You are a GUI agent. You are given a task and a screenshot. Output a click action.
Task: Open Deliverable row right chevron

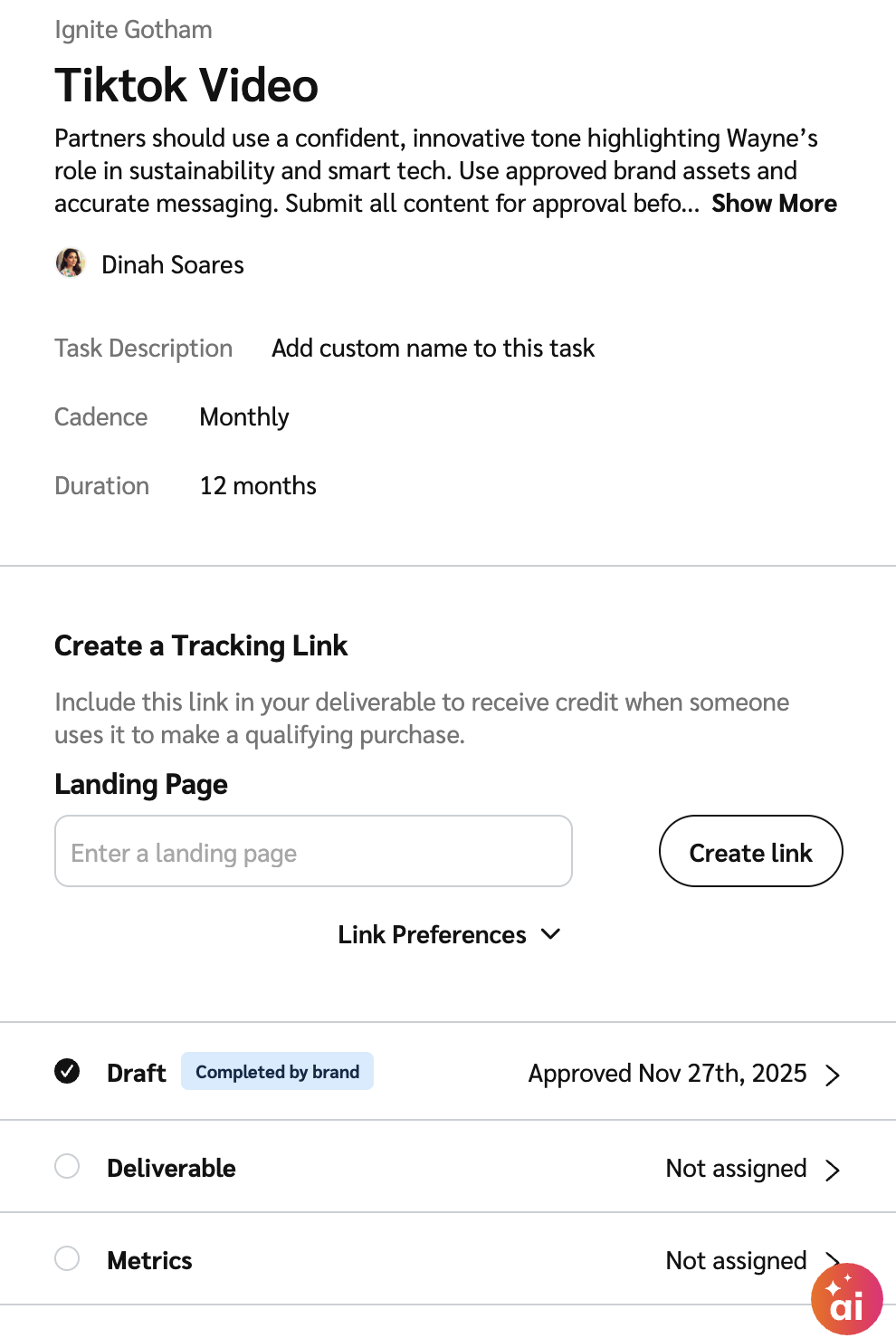pyautogui.click(x=833, y=1170)
